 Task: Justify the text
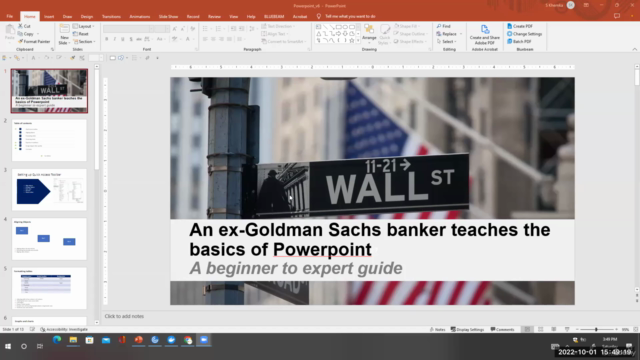click(x=229, y=39)
